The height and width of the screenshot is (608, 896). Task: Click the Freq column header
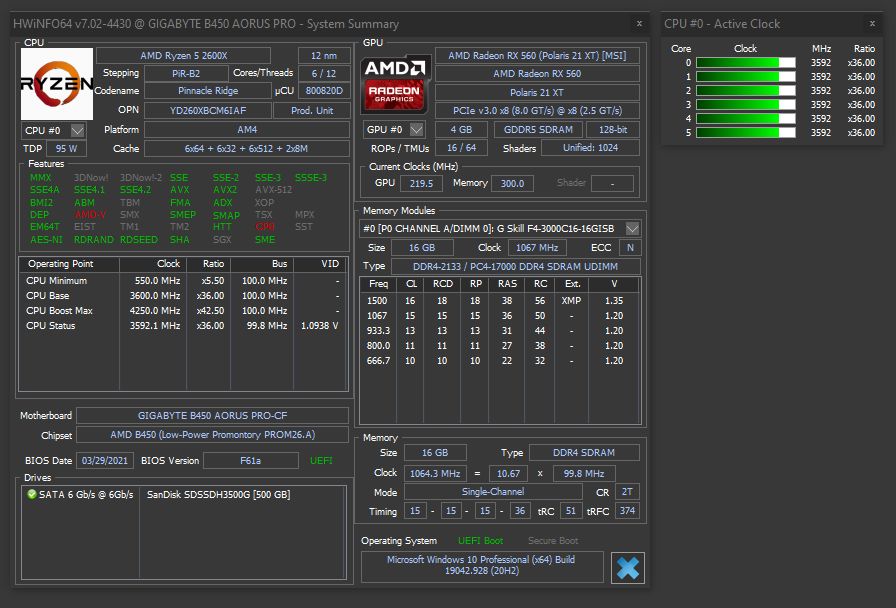[378, 284]
